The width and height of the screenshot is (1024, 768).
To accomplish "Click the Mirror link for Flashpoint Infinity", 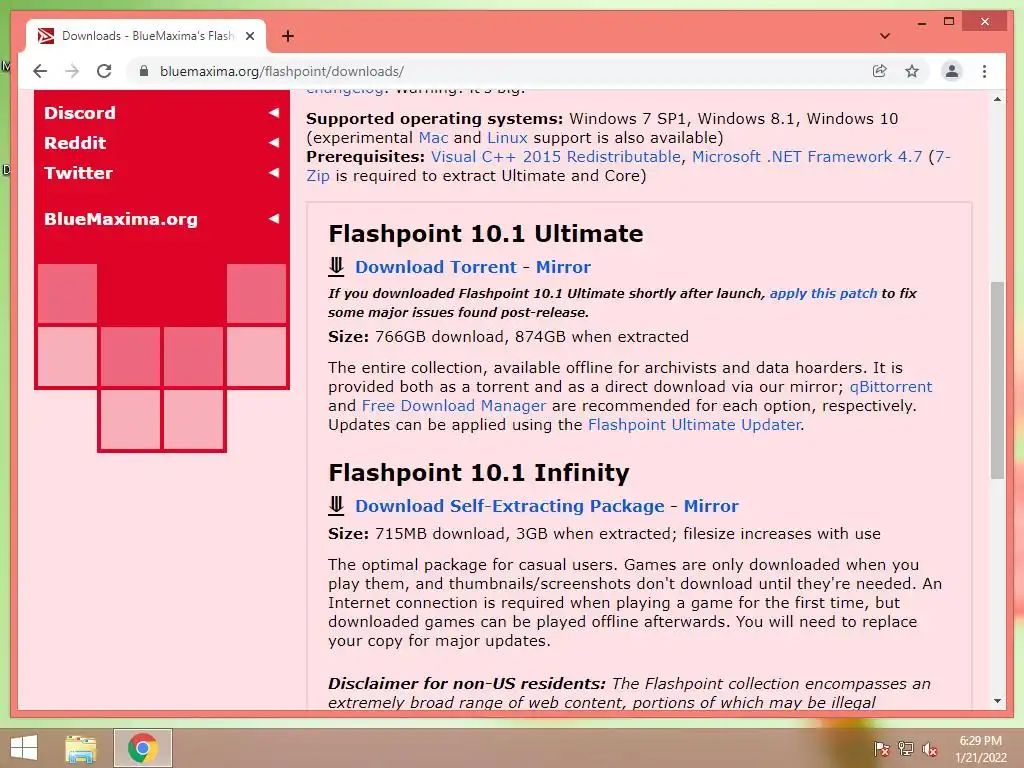I will point(711,506).
